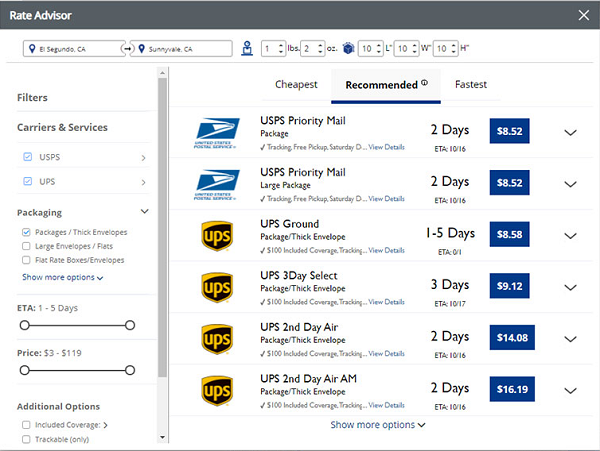Image resolution: width=600 pixels, height=451 pixels.
Task: Click the Sunnyvale, CA destination field
Action: click(x=181, y=49)
